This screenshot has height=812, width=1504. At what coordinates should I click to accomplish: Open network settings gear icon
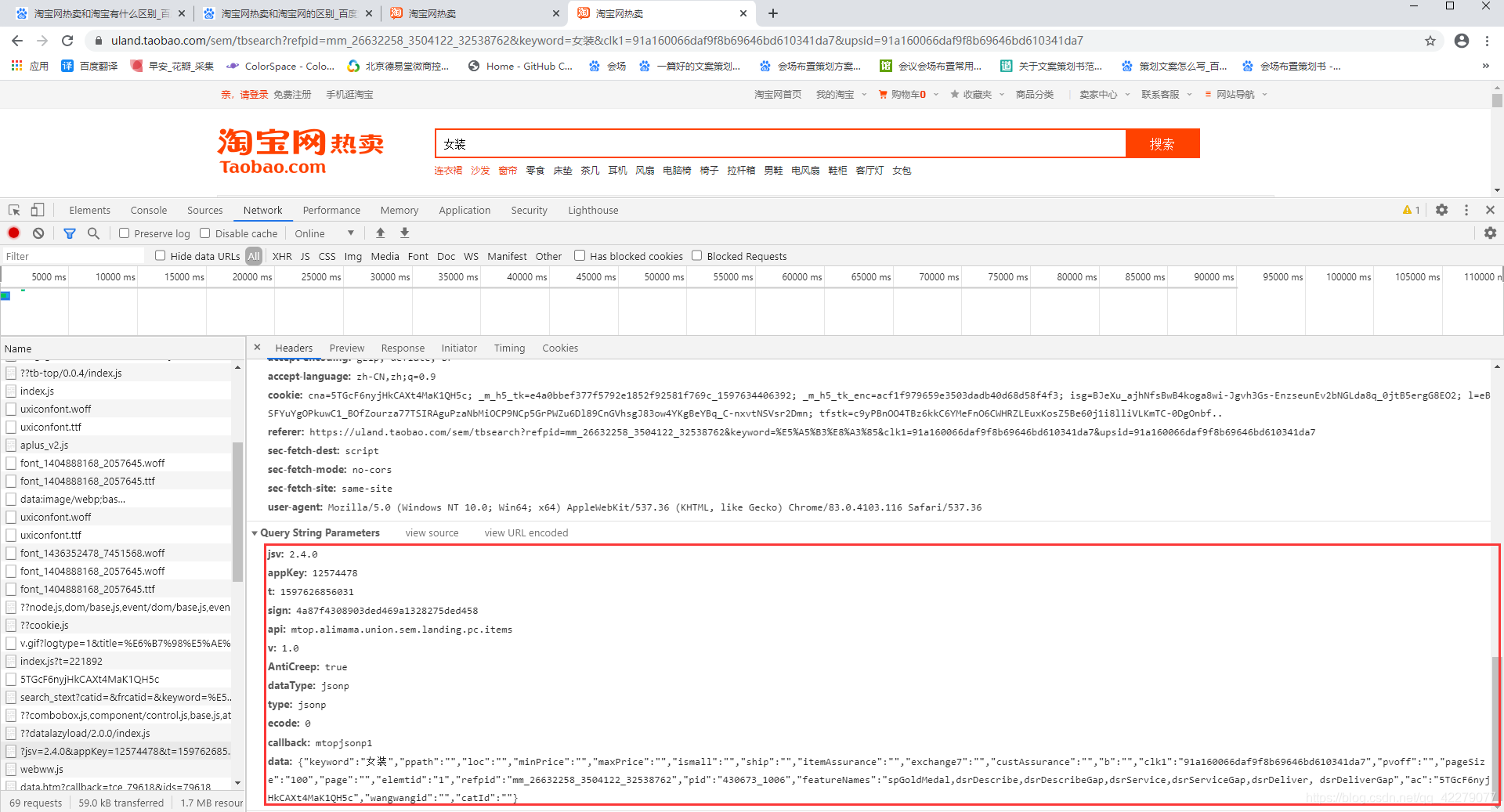[1490, 233]
